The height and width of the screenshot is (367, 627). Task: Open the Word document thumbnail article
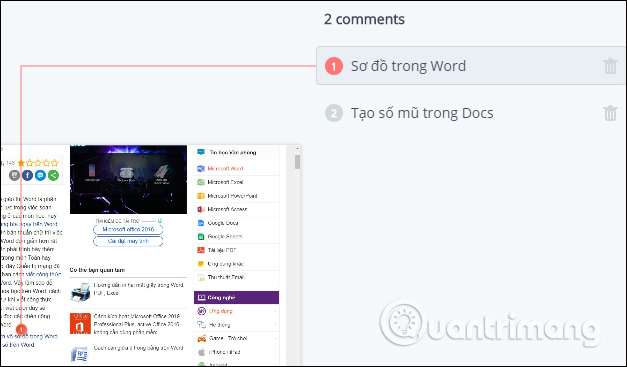coord(80,354)
